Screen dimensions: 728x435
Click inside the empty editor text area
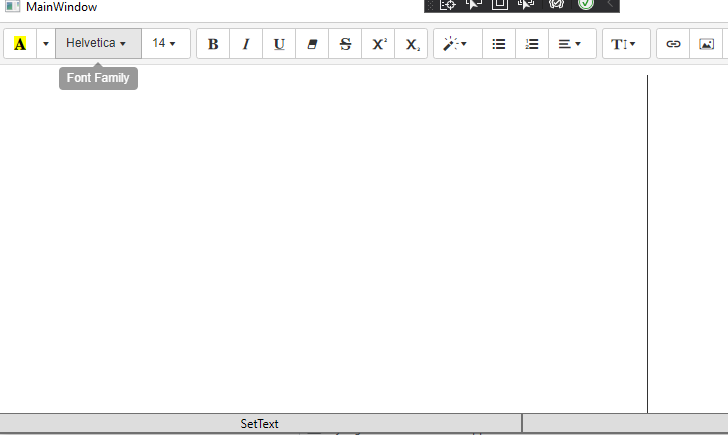pyautogui.click(x=323, y=244)
